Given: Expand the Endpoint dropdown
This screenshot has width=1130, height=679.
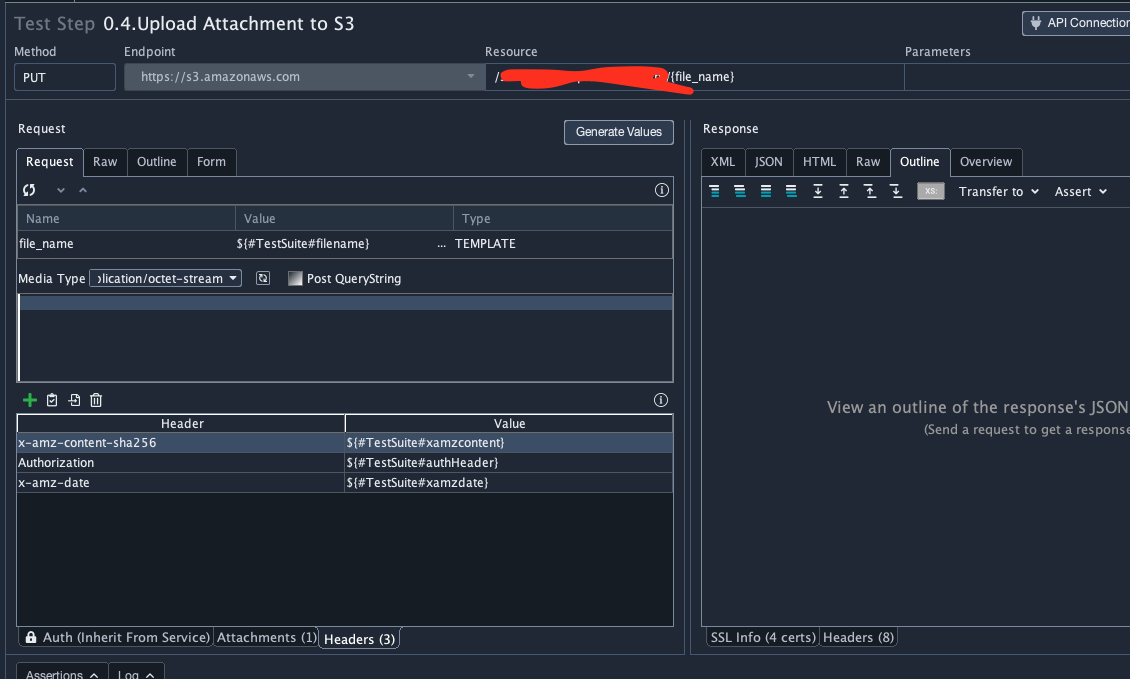Looking at the screenshot, I should (x=471, y=77).
